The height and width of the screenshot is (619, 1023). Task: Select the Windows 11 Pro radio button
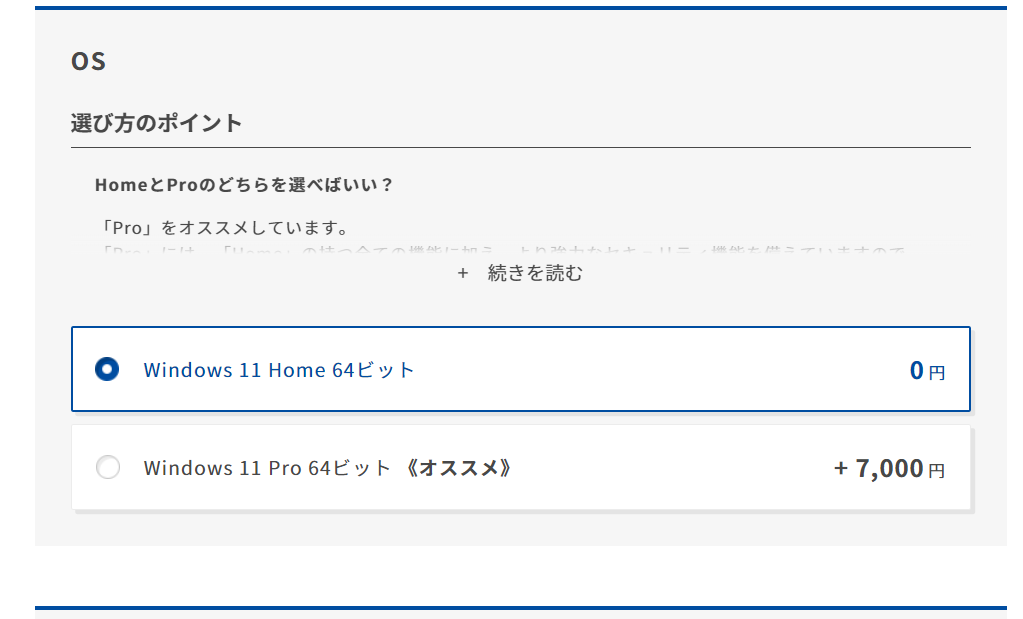pyautogui.click(x=107, y=467)
